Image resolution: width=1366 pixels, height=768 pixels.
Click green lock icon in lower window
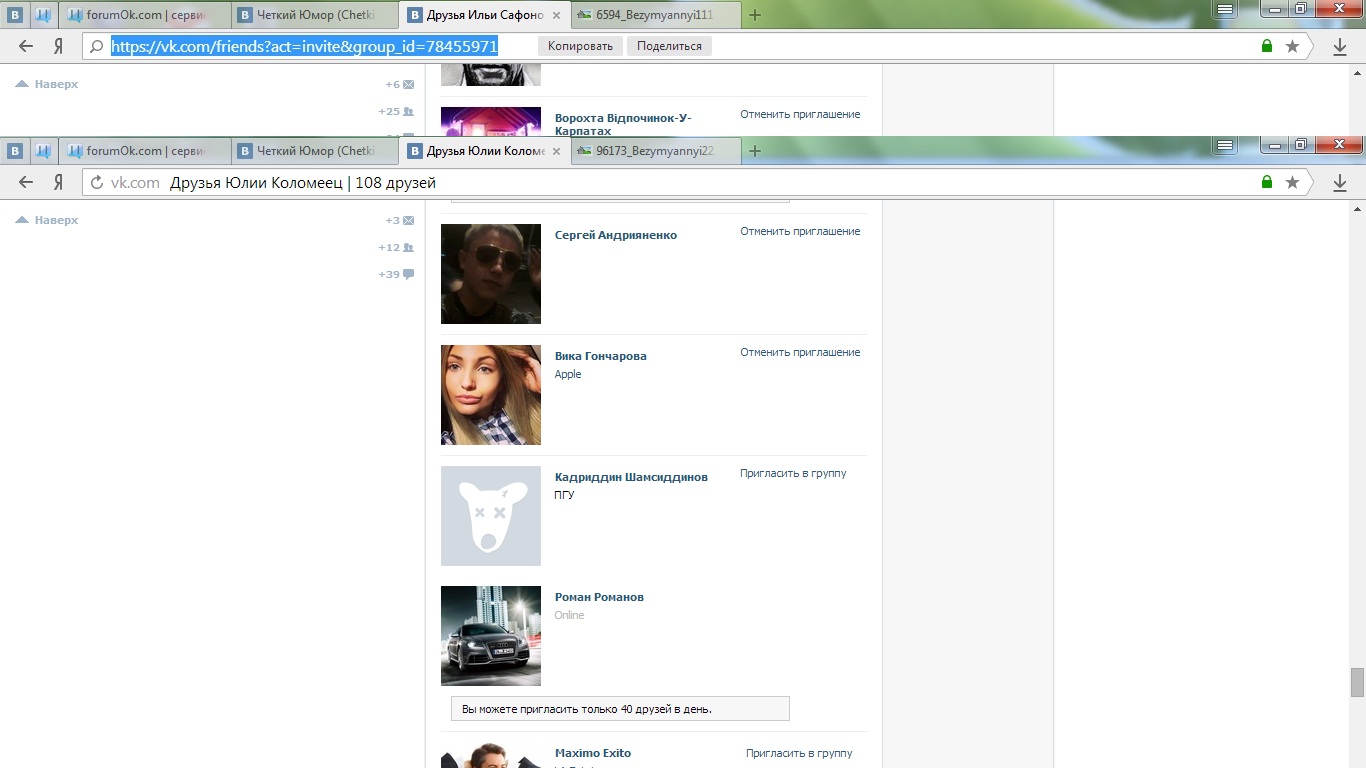(1267, 182)
